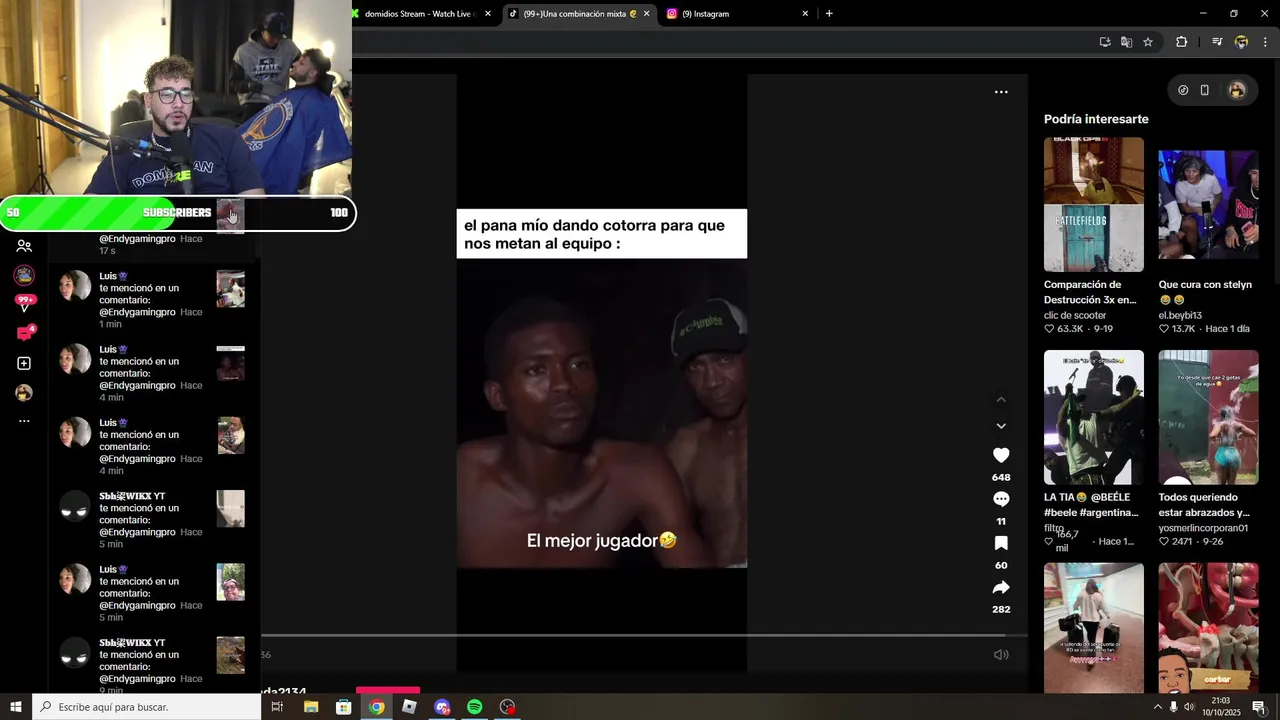Click the translate page icon in address bar
Viewport: 1280px width, 720px height.
1127,42
